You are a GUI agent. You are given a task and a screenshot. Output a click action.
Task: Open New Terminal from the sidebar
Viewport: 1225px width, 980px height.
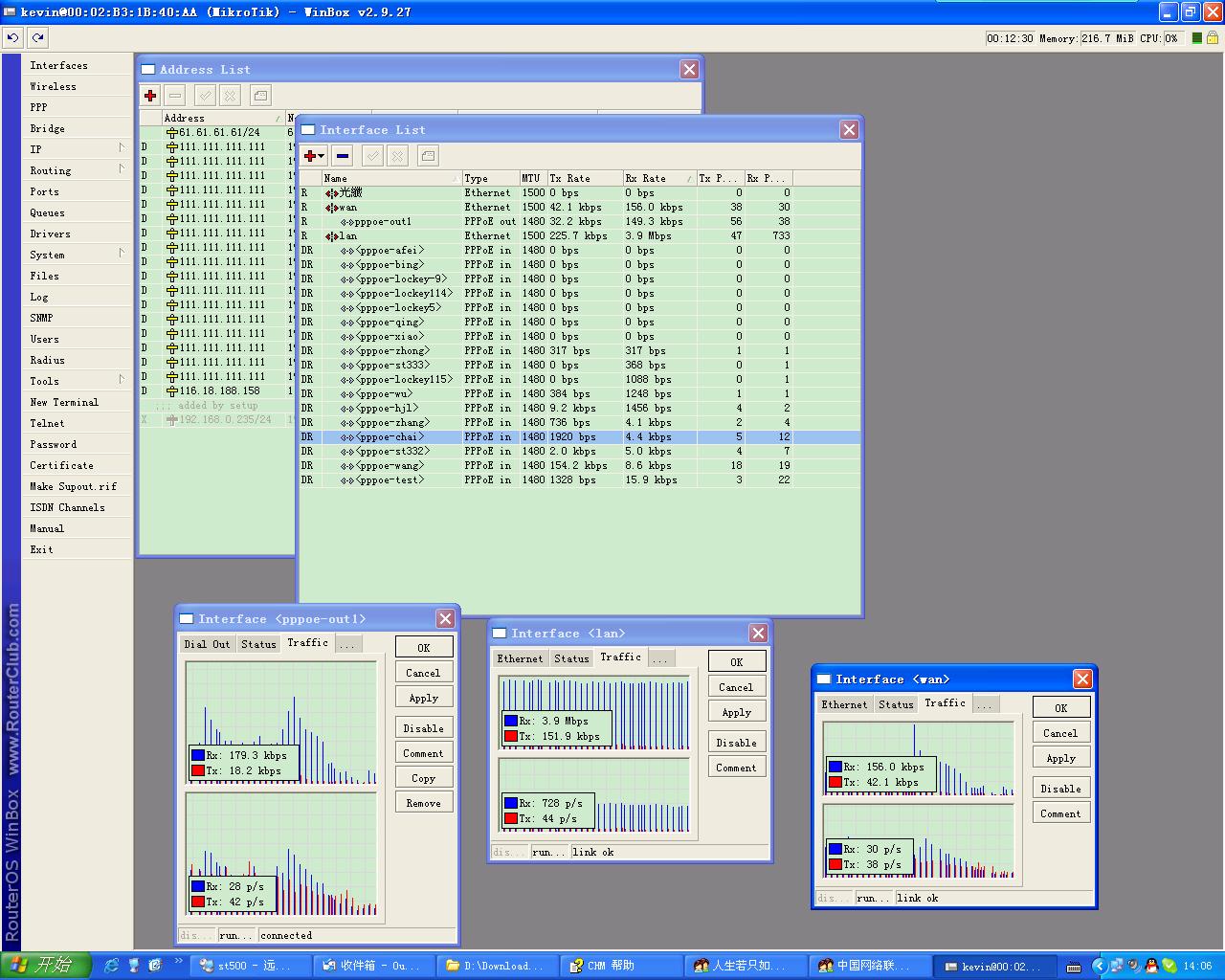pos(64,402)
